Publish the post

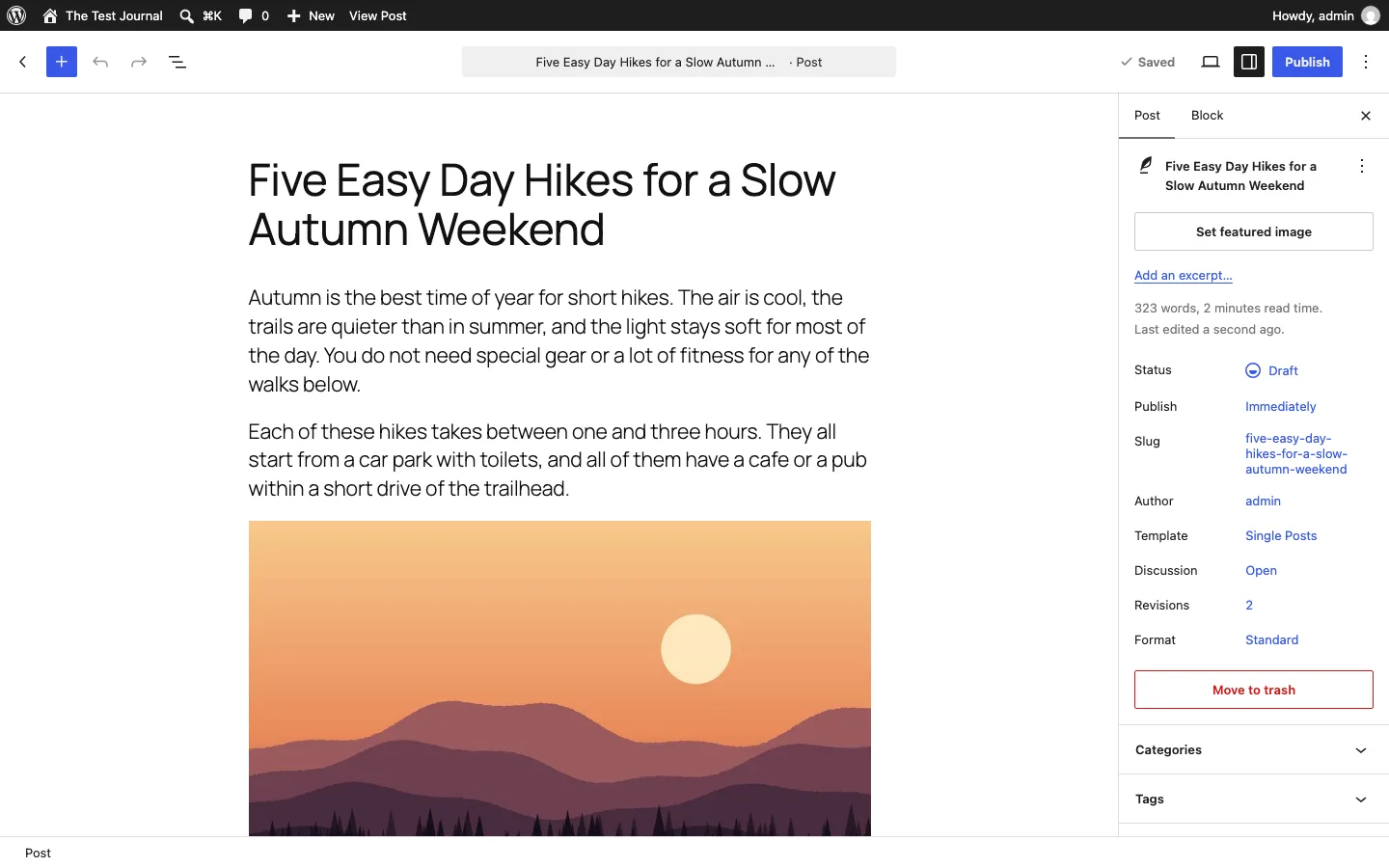pos(1307,62)
